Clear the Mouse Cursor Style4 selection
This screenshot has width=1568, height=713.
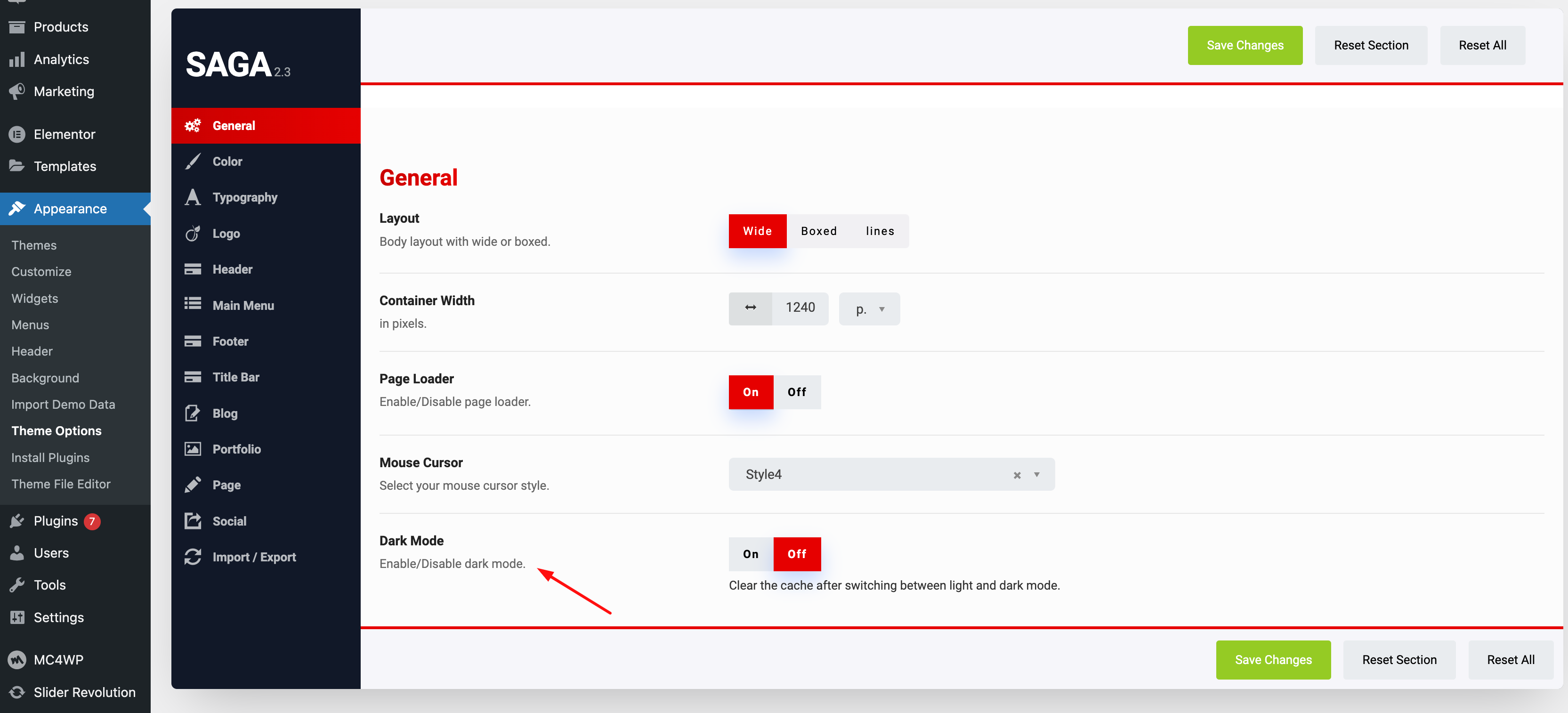pos(1017,475)
